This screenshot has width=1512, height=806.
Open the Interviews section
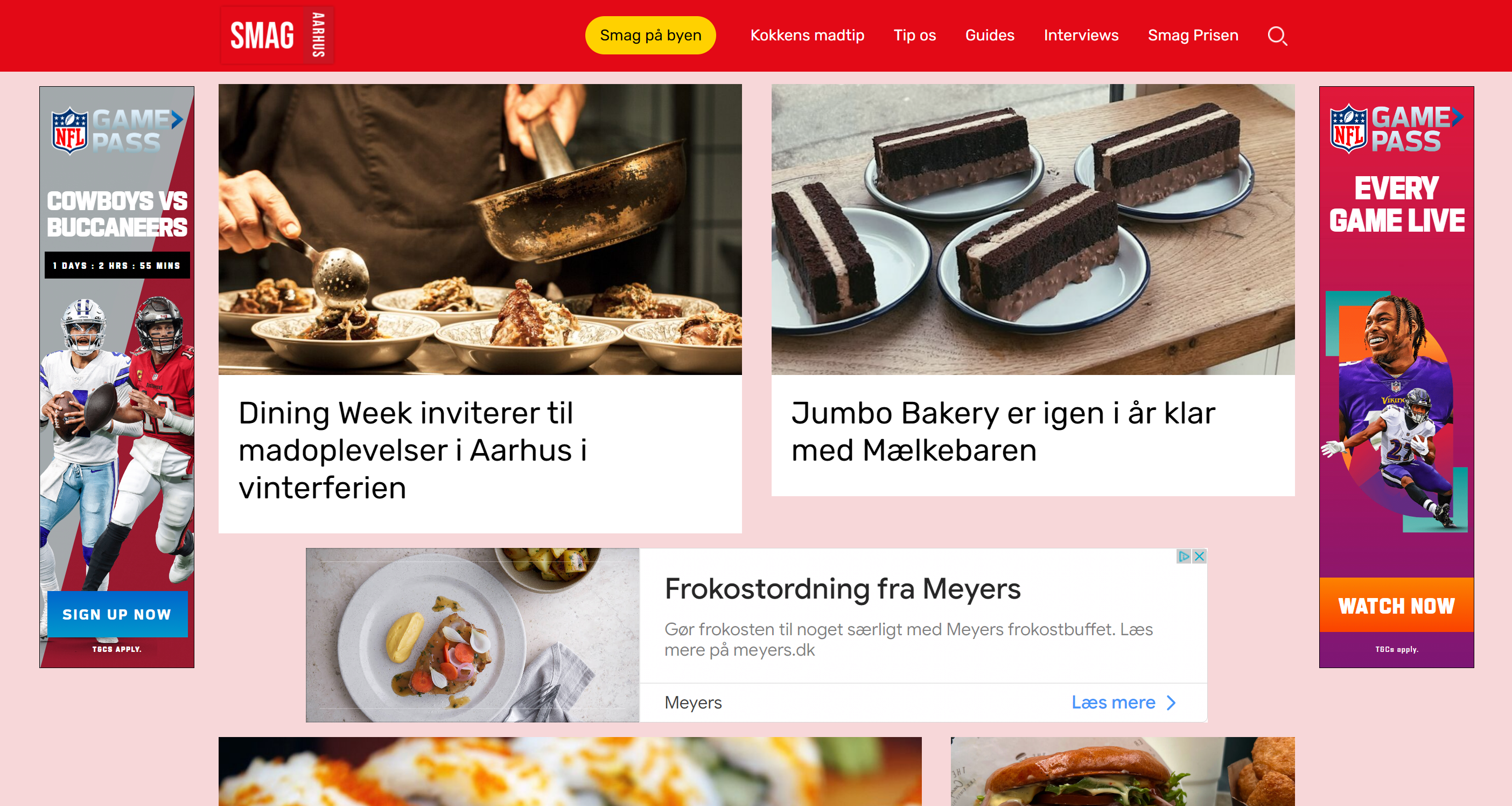[1081, 35]
